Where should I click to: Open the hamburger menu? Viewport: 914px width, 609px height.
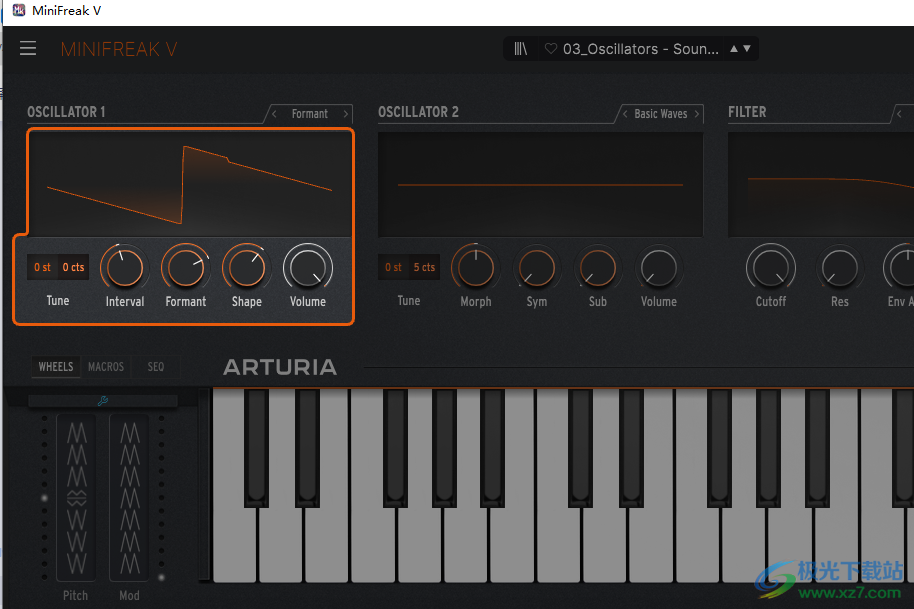(x=28, y=47)
